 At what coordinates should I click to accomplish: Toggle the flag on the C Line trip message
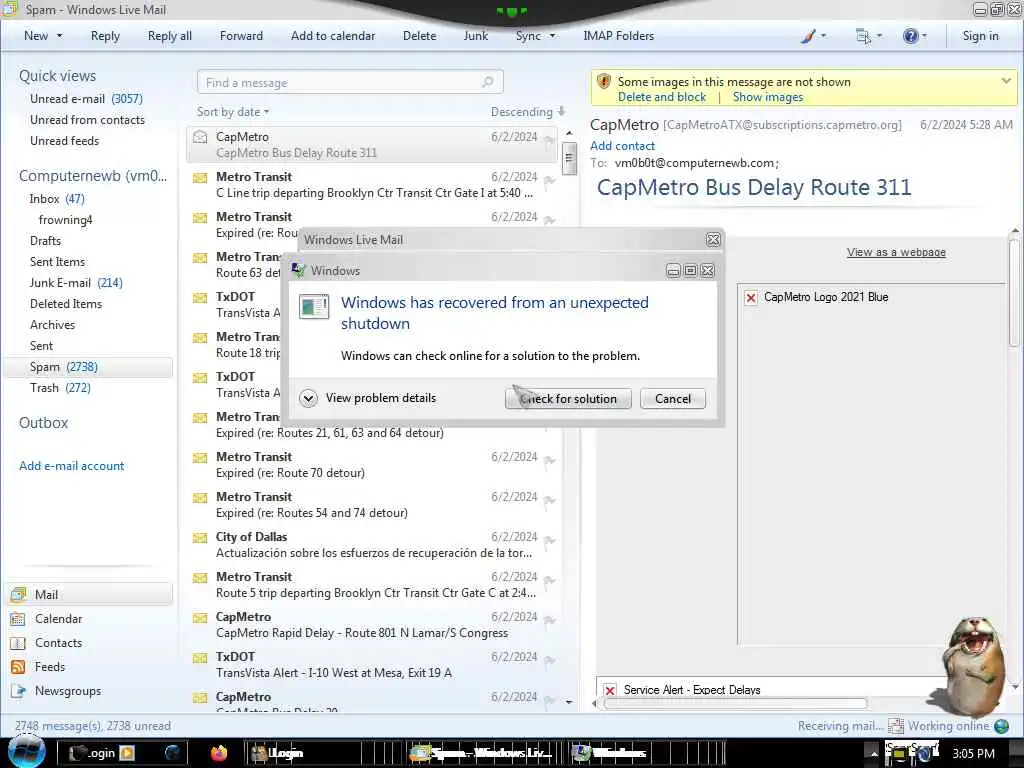[550, 181]
